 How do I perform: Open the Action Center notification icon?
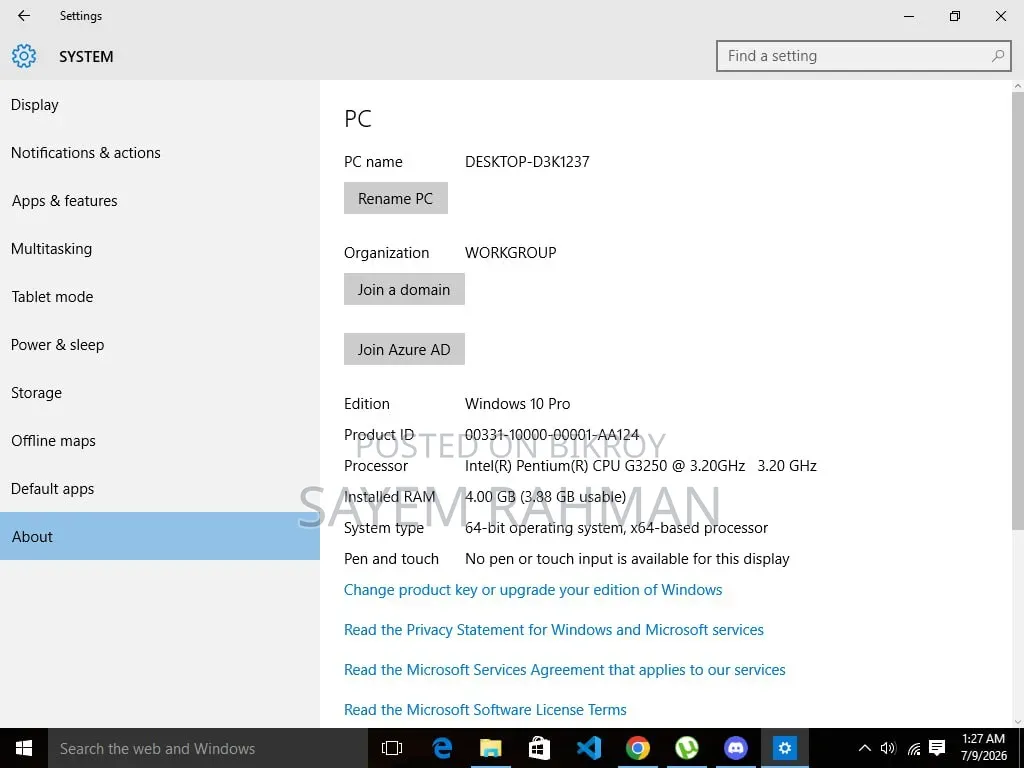937,748
